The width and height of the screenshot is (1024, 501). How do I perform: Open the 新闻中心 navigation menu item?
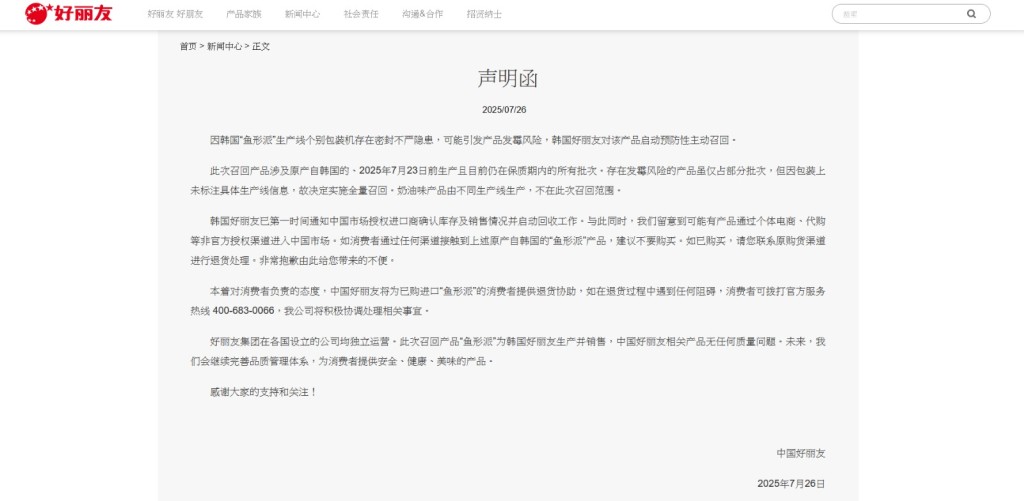click(x=302, y=14)
